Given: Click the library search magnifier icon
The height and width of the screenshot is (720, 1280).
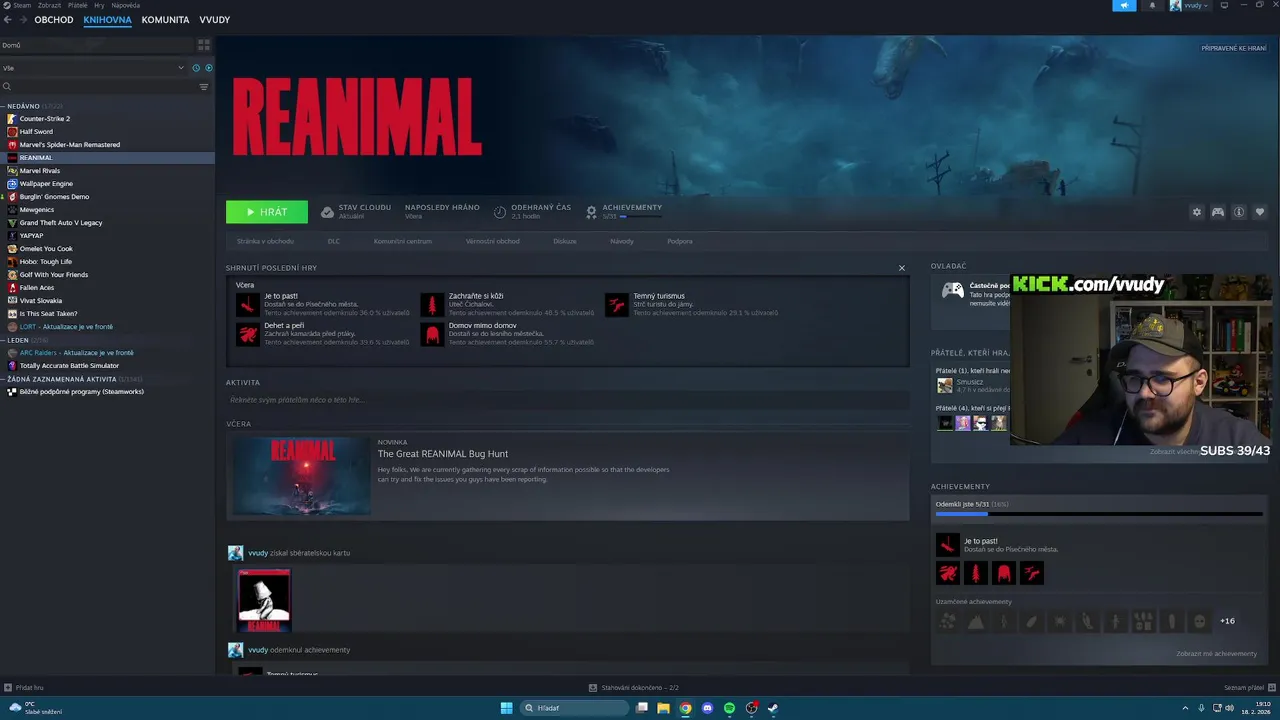Looking at the screenshot, I should pos(7,87).
